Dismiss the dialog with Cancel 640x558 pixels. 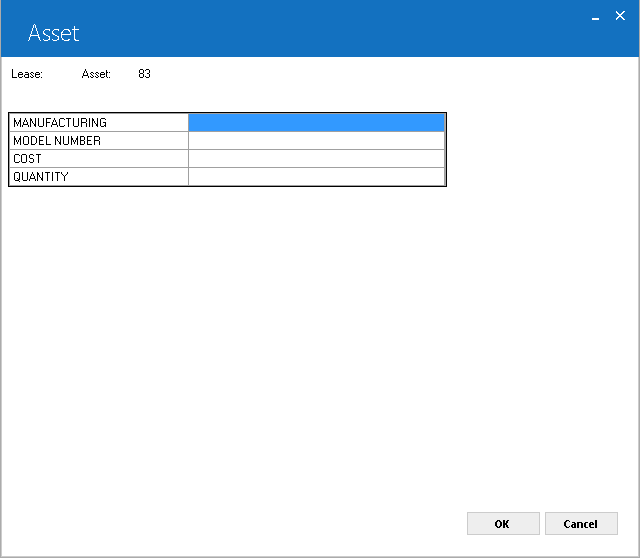point(581,523)
